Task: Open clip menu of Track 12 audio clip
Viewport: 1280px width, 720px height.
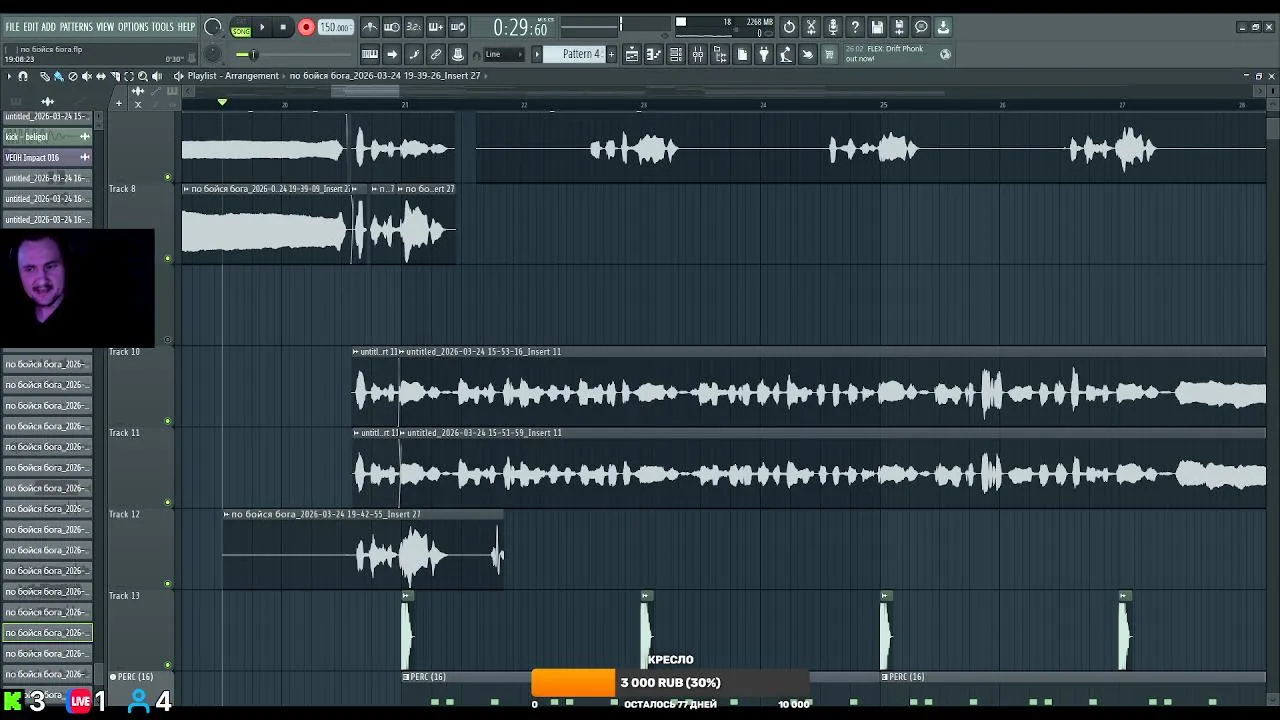Action: pos(227,514)
